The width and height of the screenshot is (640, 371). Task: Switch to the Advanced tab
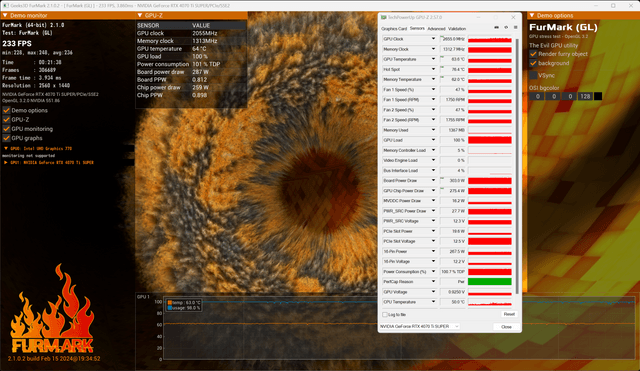coord(436,29)
